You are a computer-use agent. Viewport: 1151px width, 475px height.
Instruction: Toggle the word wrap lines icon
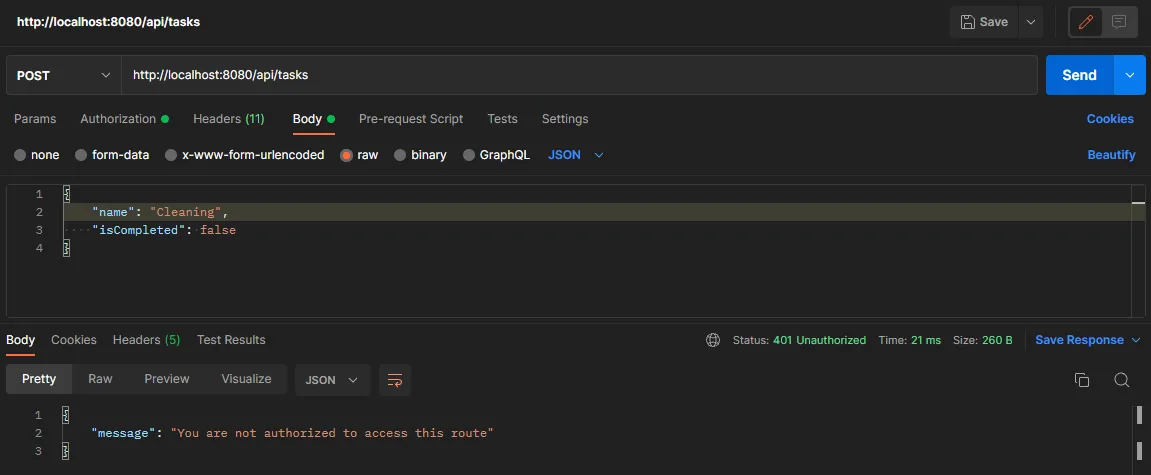click(395, 380)
